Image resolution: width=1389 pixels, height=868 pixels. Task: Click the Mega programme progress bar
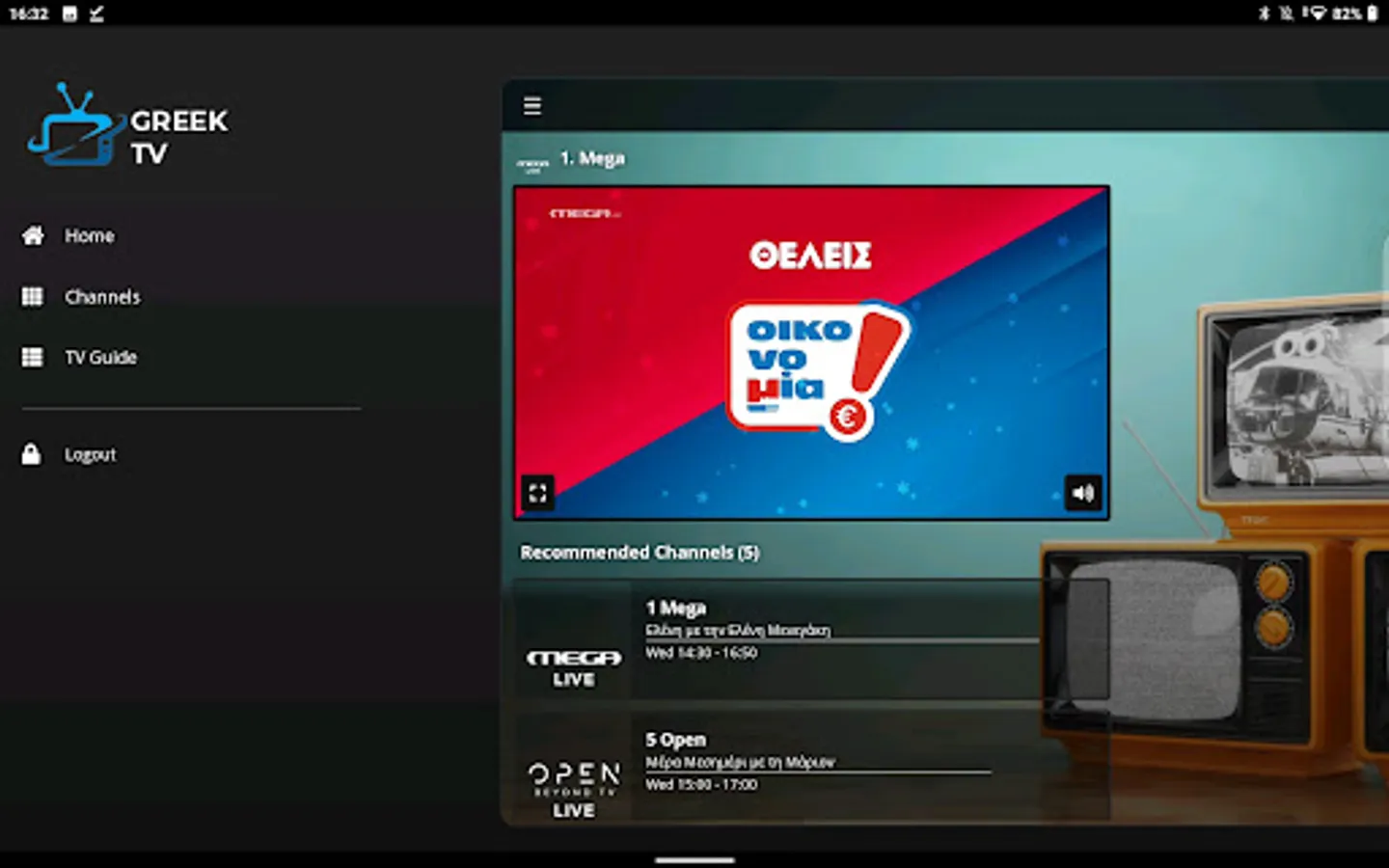coord(841,640)
